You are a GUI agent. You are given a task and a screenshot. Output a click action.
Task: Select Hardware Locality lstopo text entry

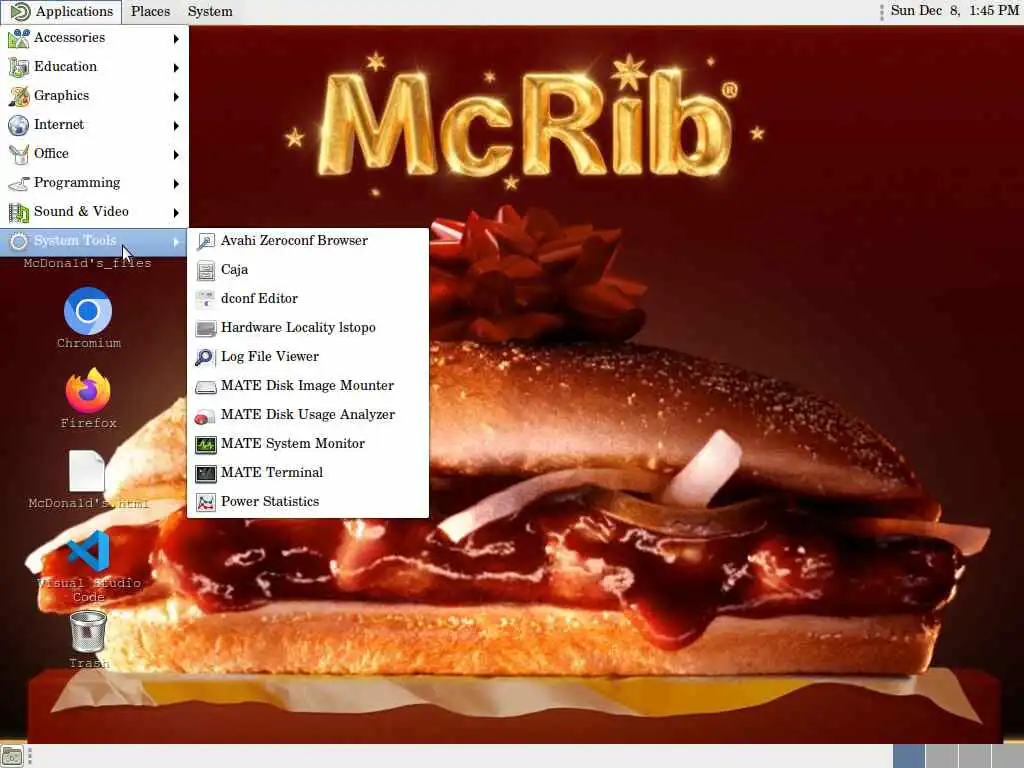point(298,327)
